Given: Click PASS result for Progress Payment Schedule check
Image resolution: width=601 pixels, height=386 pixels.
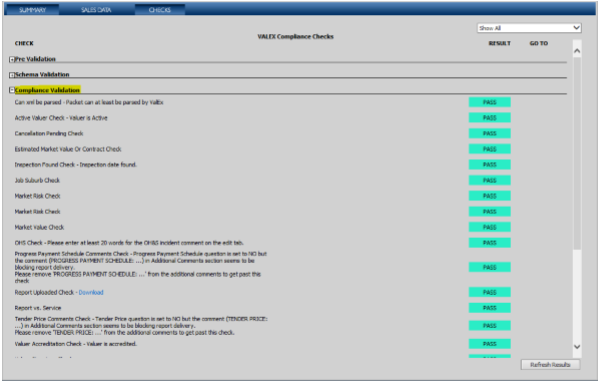Looking at the screenshot, I should 489,267.
